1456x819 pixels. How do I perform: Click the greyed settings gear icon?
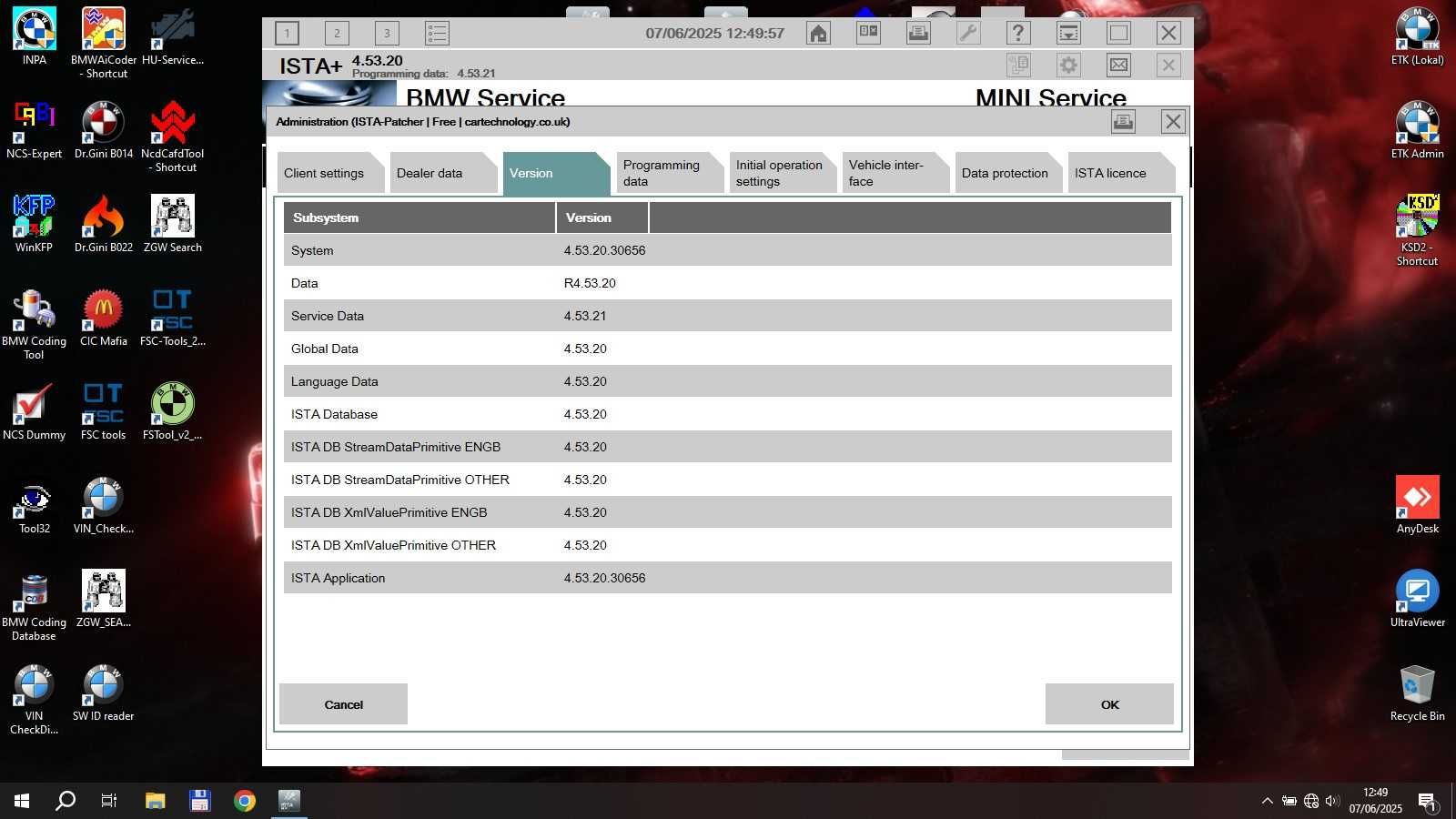coord(1068,66)
